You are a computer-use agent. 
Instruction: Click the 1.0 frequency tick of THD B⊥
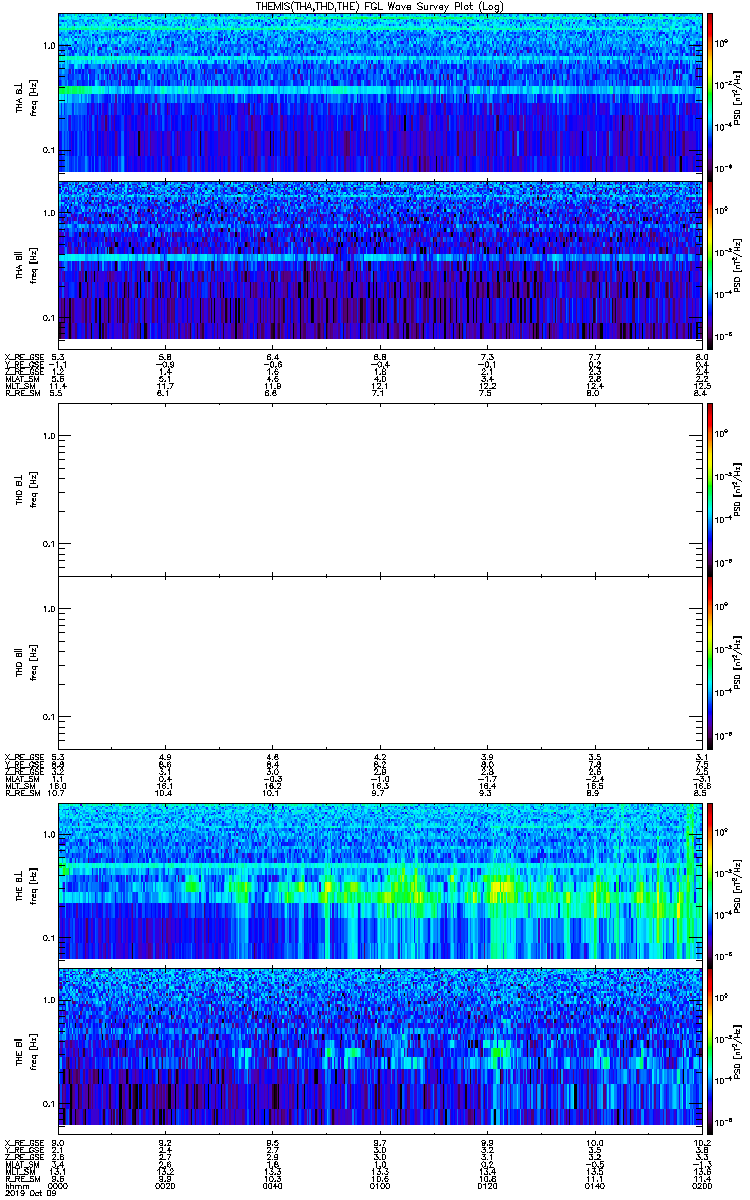coord(50,436)
